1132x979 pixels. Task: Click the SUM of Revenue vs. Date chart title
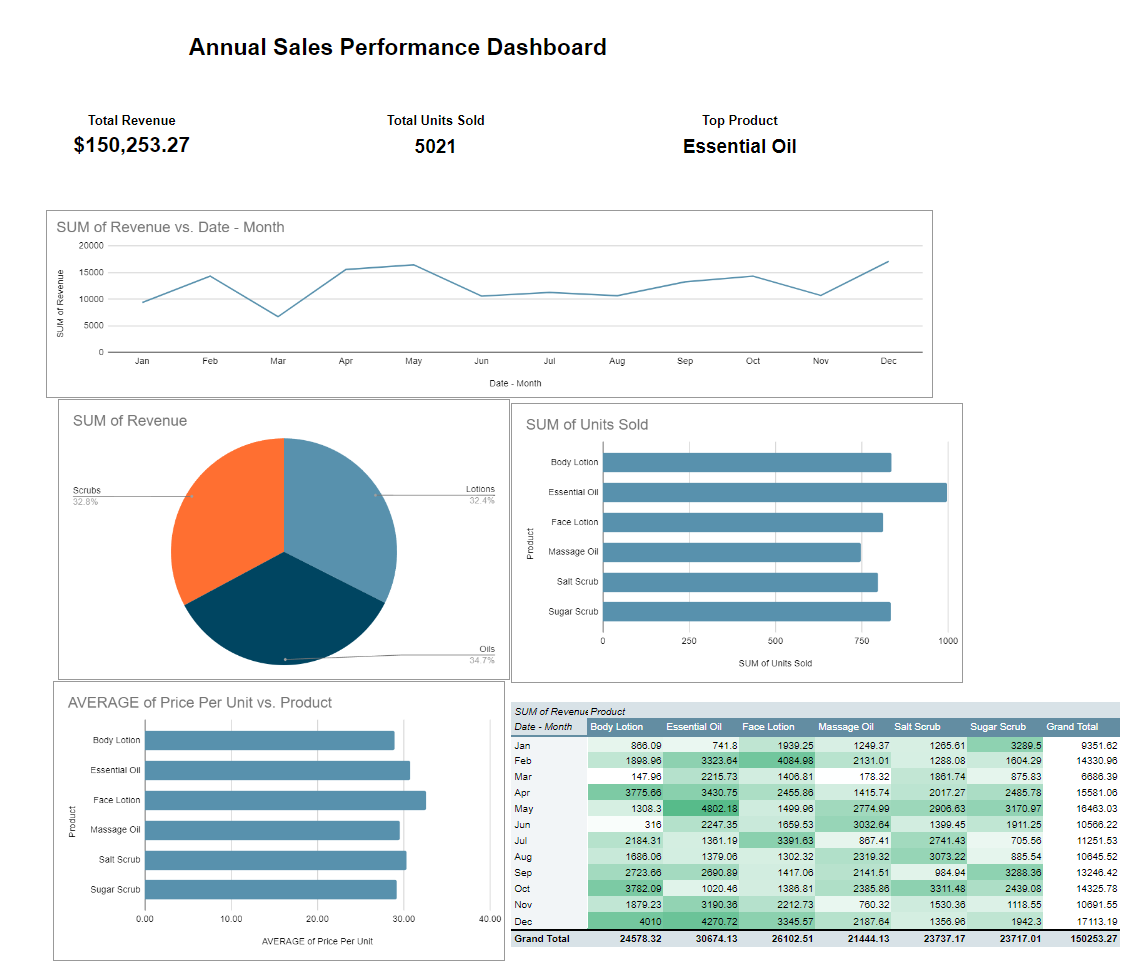[170, 227]
